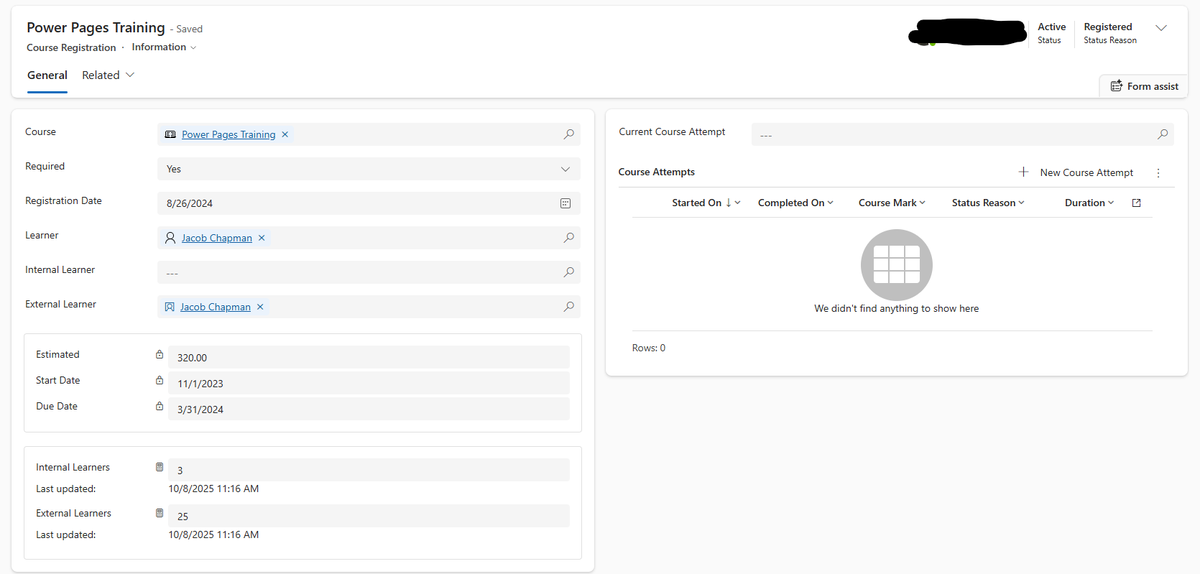Viewport: 1200px width, 574px height.
Task: Click the Start Date value 11/1/2023
Action: [369, 383]
